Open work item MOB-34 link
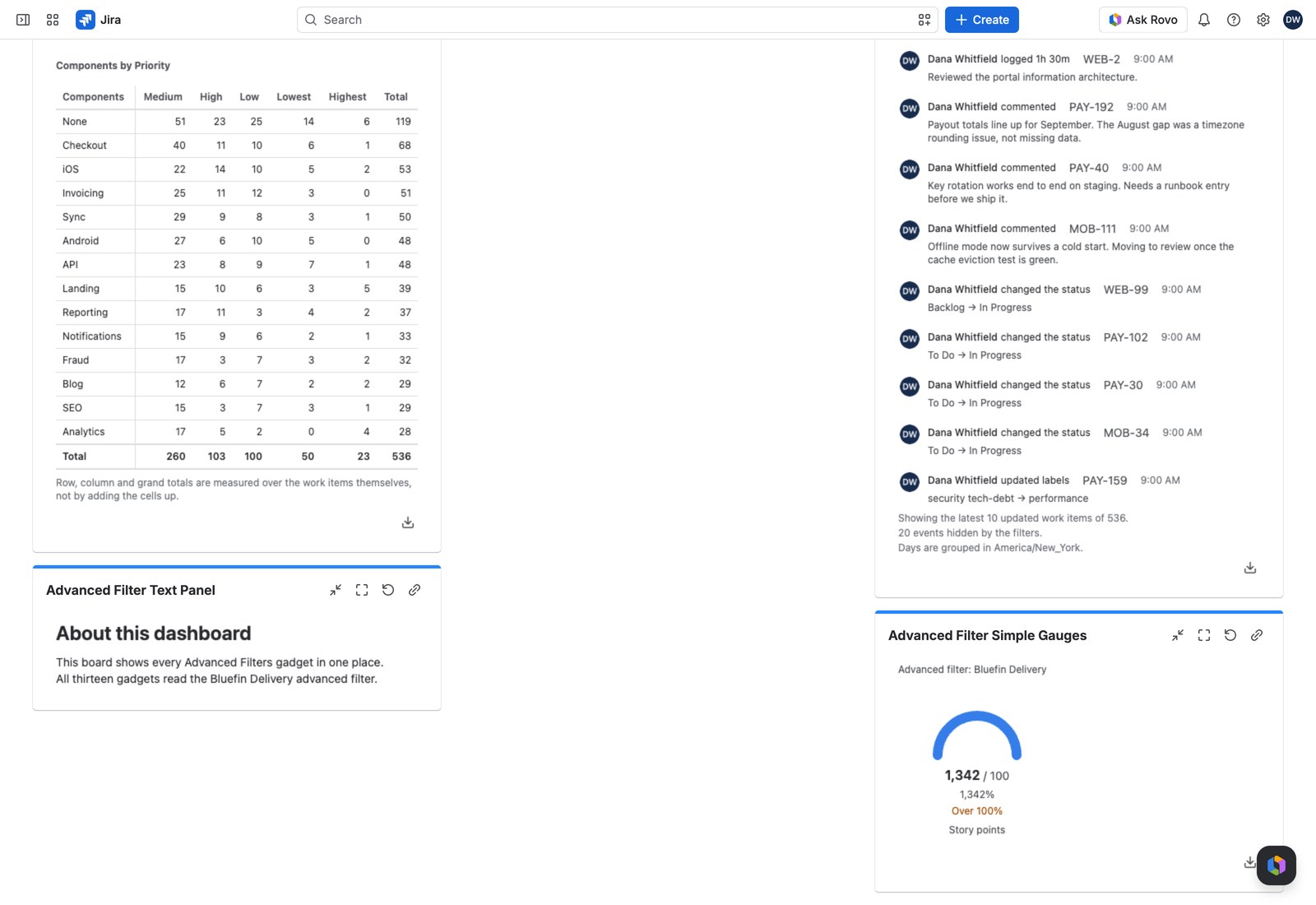 click(x=1126, y=433)
